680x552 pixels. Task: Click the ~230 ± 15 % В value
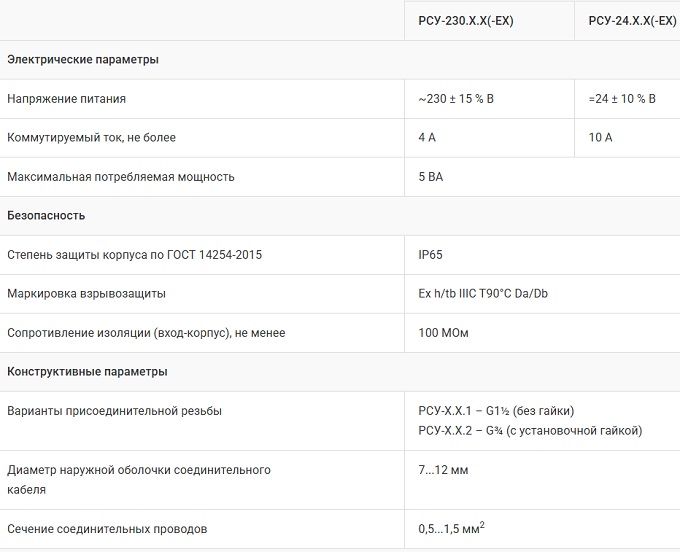tap(455, 99)
